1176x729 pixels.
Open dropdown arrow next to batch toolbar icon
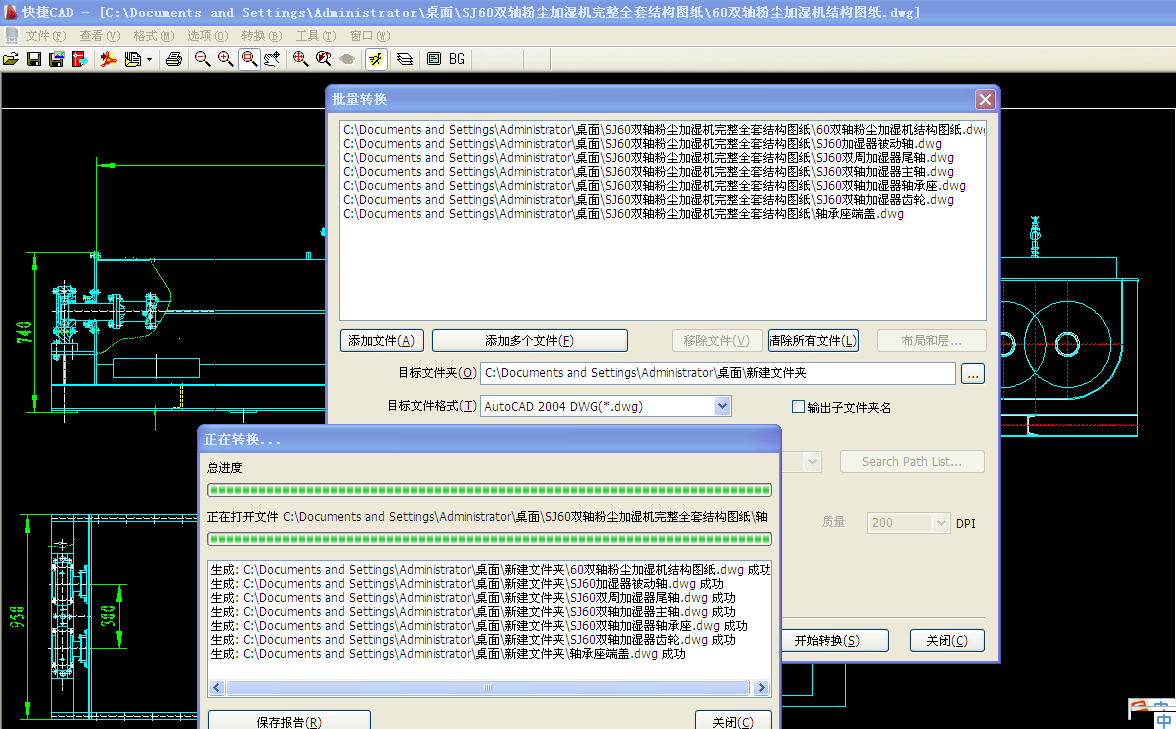click(150, 60)
